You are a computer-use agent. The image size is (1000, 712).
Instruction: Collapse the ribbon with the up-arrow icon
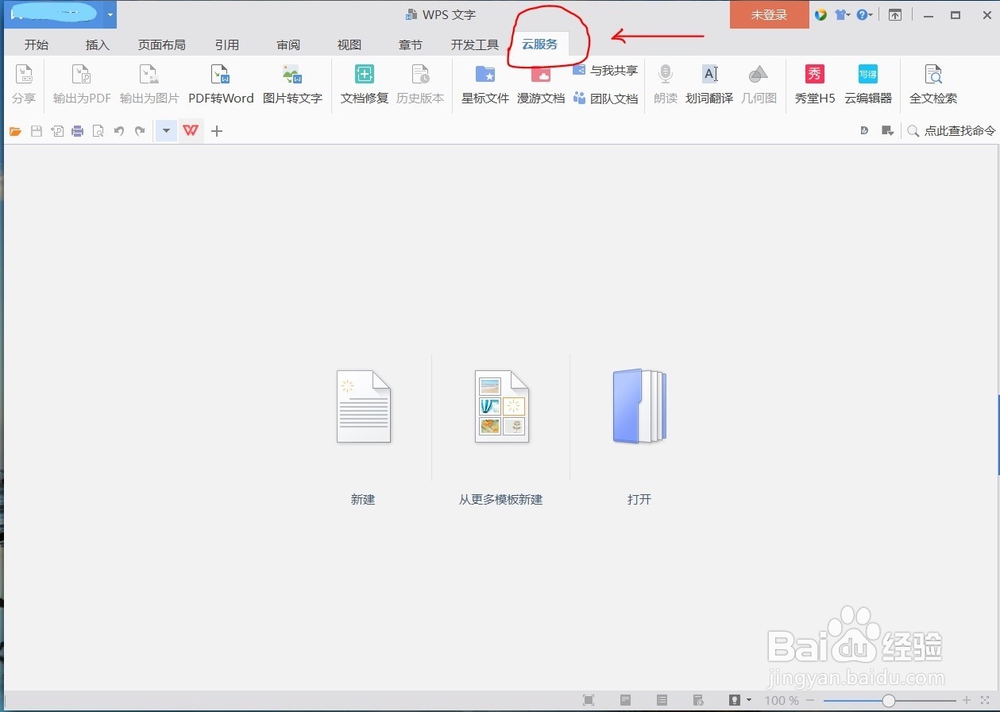(895, 15)
